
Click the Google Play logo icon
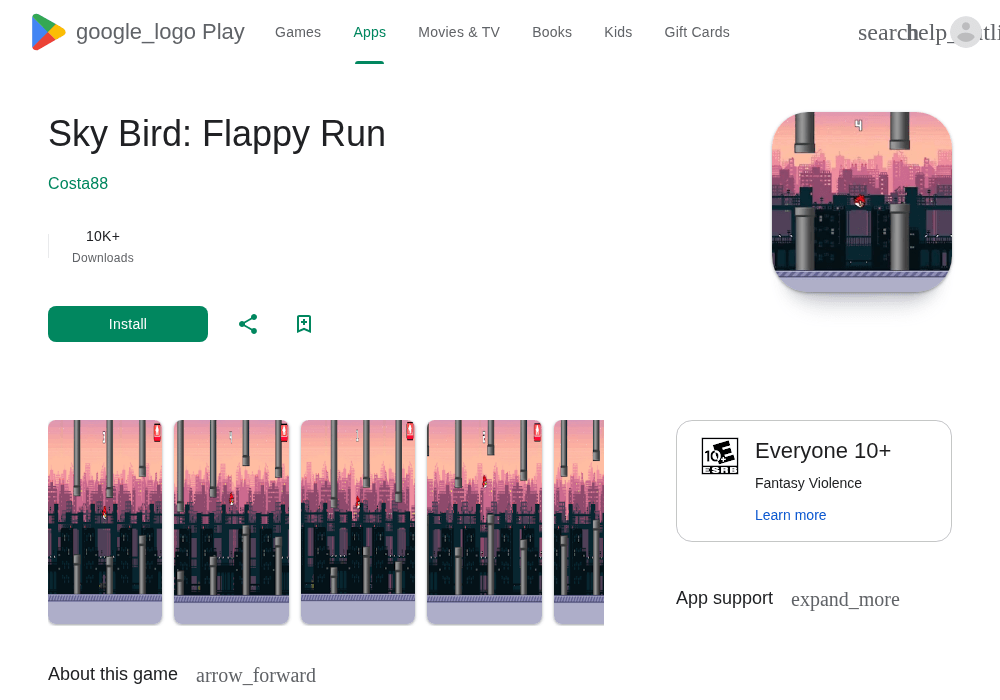48,32
